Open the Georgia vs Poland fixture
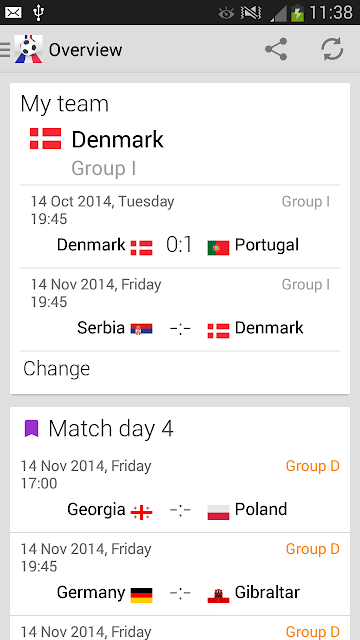Image resolution: width=360 pixels, height=640 pixels. [x=180, y=491]
